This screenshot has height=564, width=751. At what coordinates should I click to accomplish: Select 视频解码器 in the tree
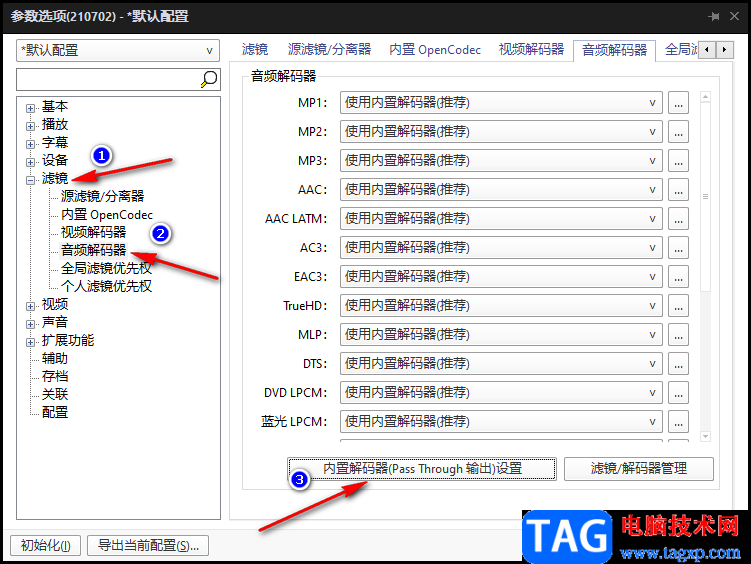click(93, 232)
